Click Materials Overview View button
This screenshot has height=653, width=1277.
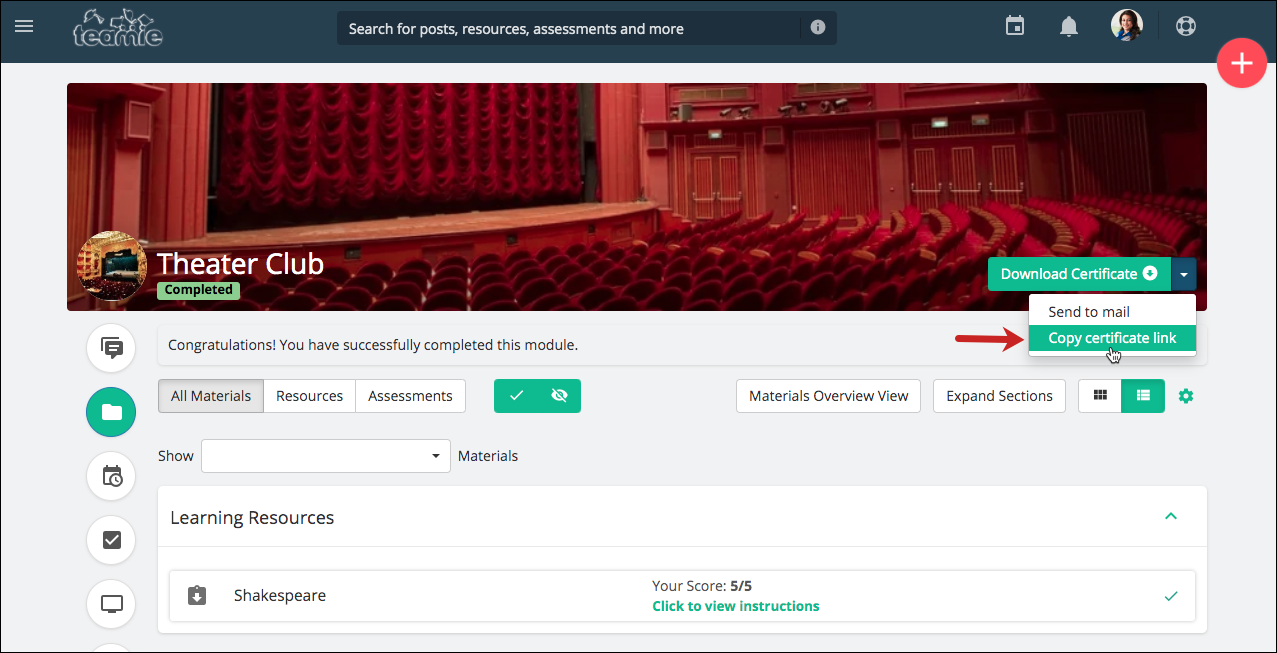tap(829, 396)
